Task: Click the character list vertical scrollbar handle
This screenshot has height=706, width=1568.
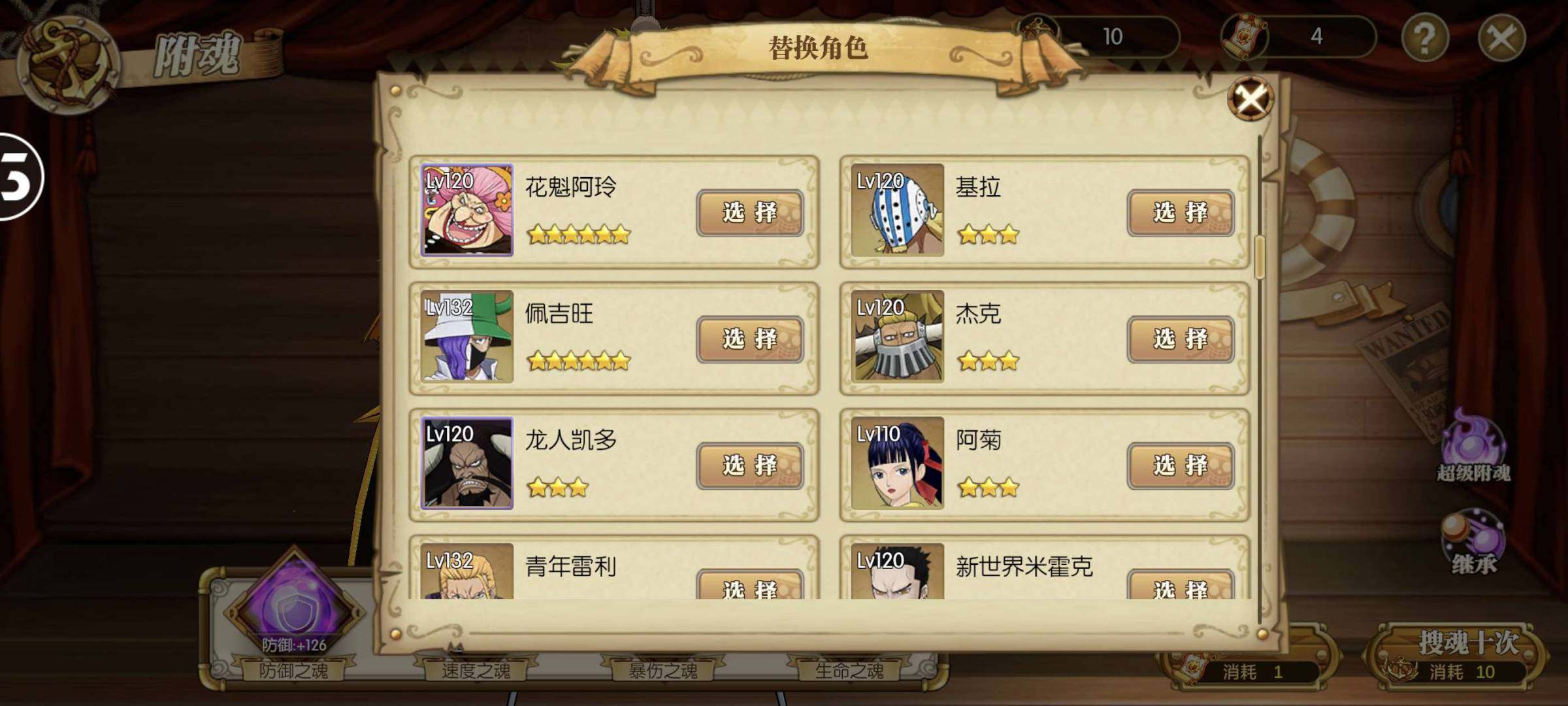Action: tap(1260, 256)
